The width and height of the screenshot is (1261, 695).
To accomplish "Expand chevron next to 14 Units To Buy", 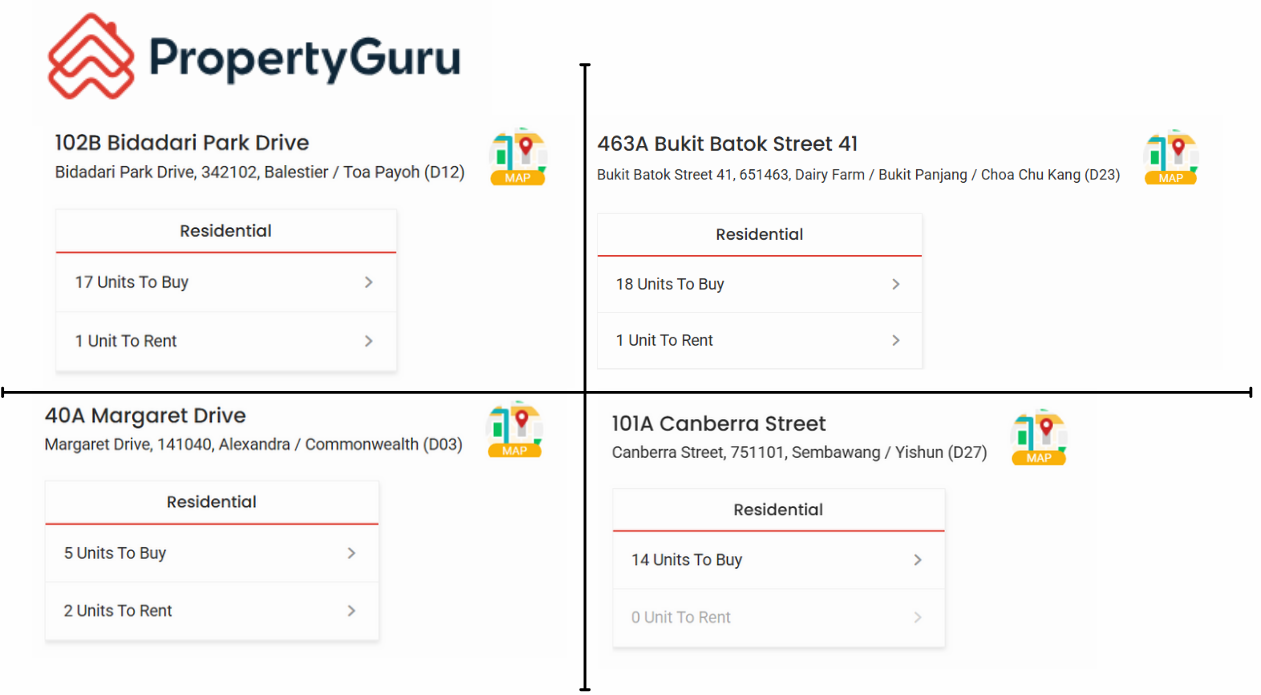I will click(918, 560).
